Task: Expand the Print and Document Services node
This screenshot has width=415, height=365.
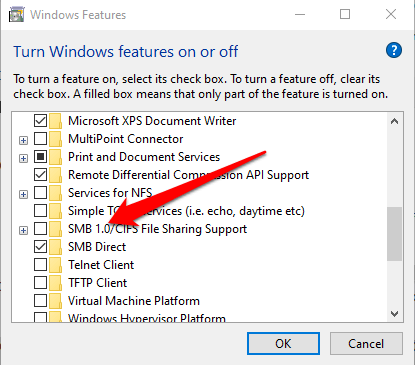Action: tap(23, 158)
